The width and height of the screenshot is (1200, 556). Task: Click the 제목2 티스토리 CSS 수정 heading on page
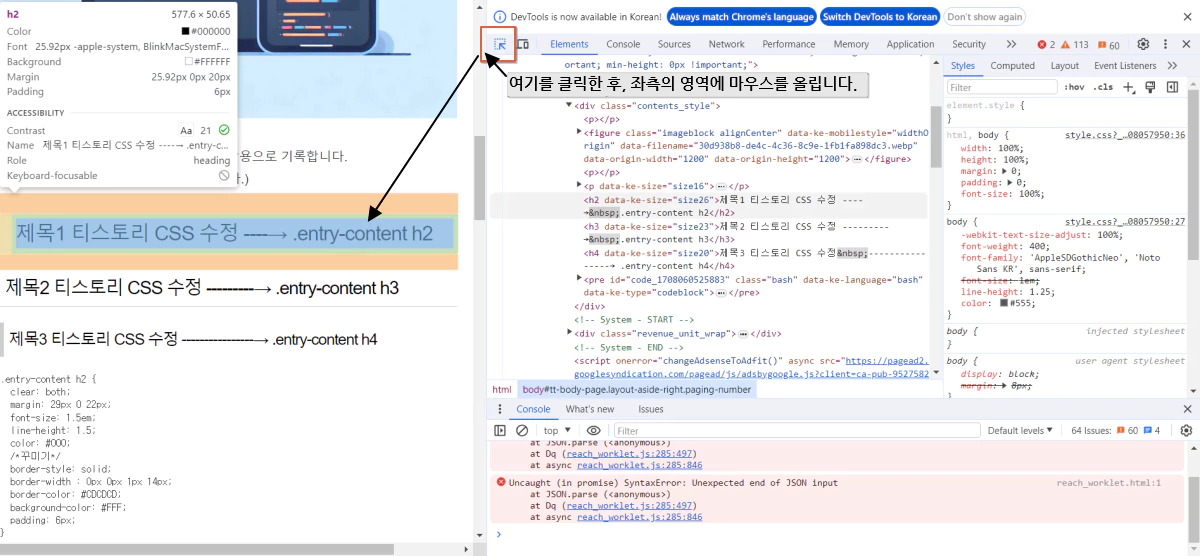pos(202,288)
